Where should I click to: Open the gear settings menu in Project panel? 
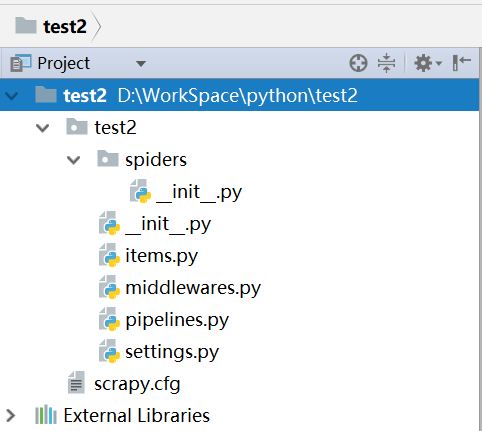point(428,63)
